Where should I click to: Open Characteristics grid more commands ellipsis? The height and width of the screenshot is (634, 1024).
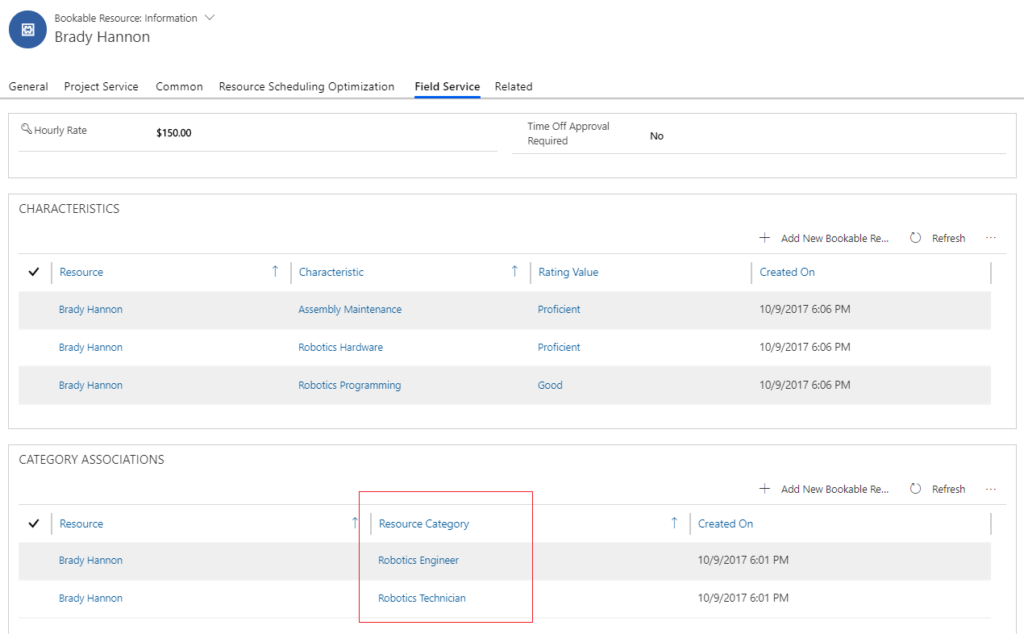tap(991, 238)
